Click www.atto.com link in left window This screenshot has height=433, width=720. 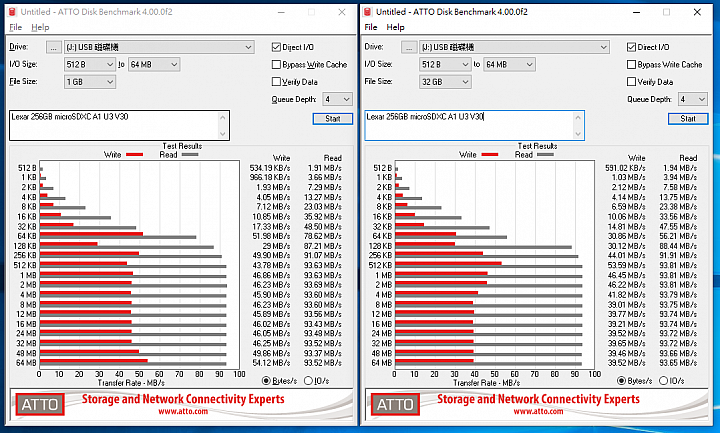(183, 411)
